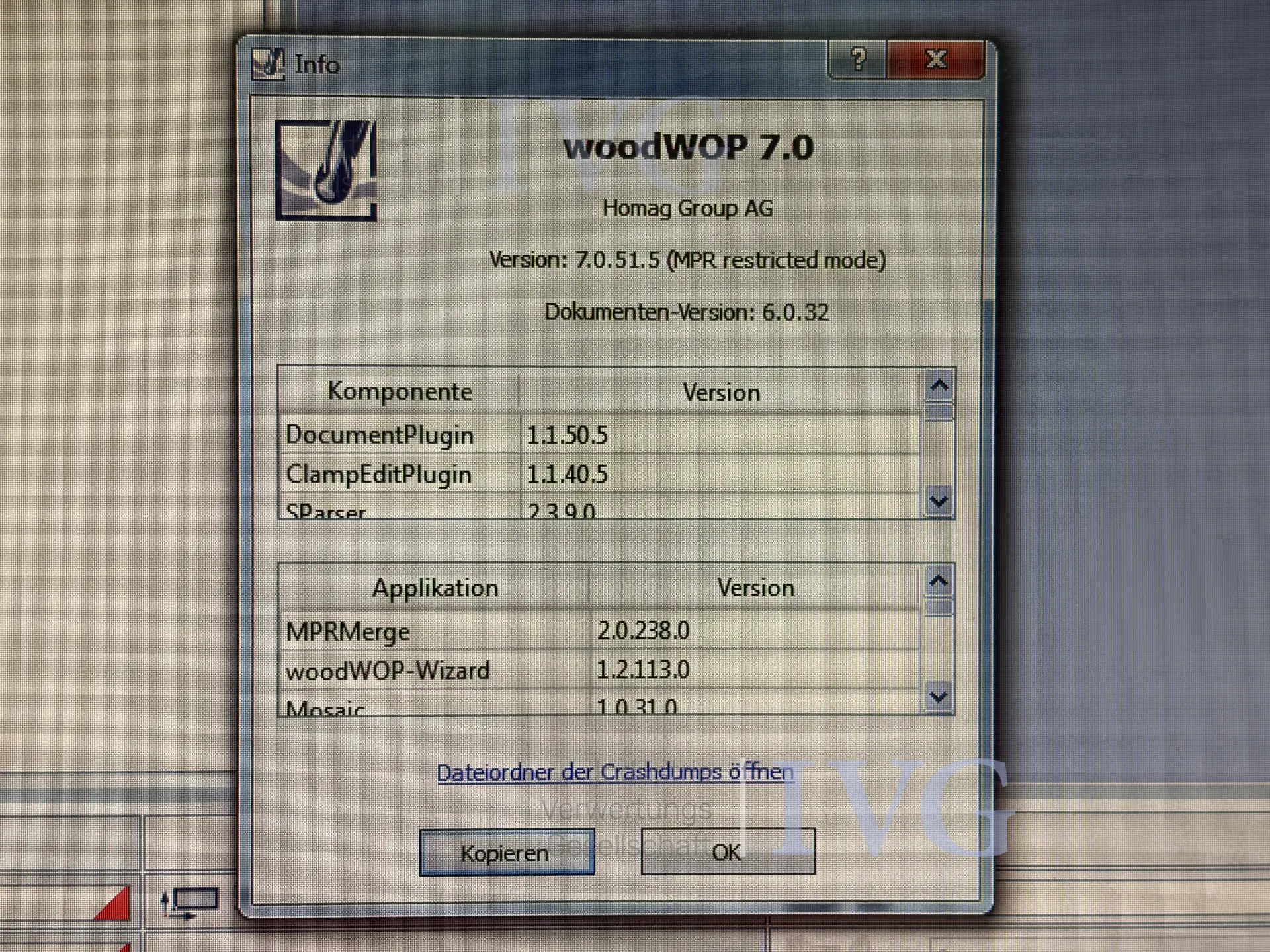The height and width of the screenshot is (952, 1270).
Task: Click the Applikation column header
Action: (x=435, y=588)
